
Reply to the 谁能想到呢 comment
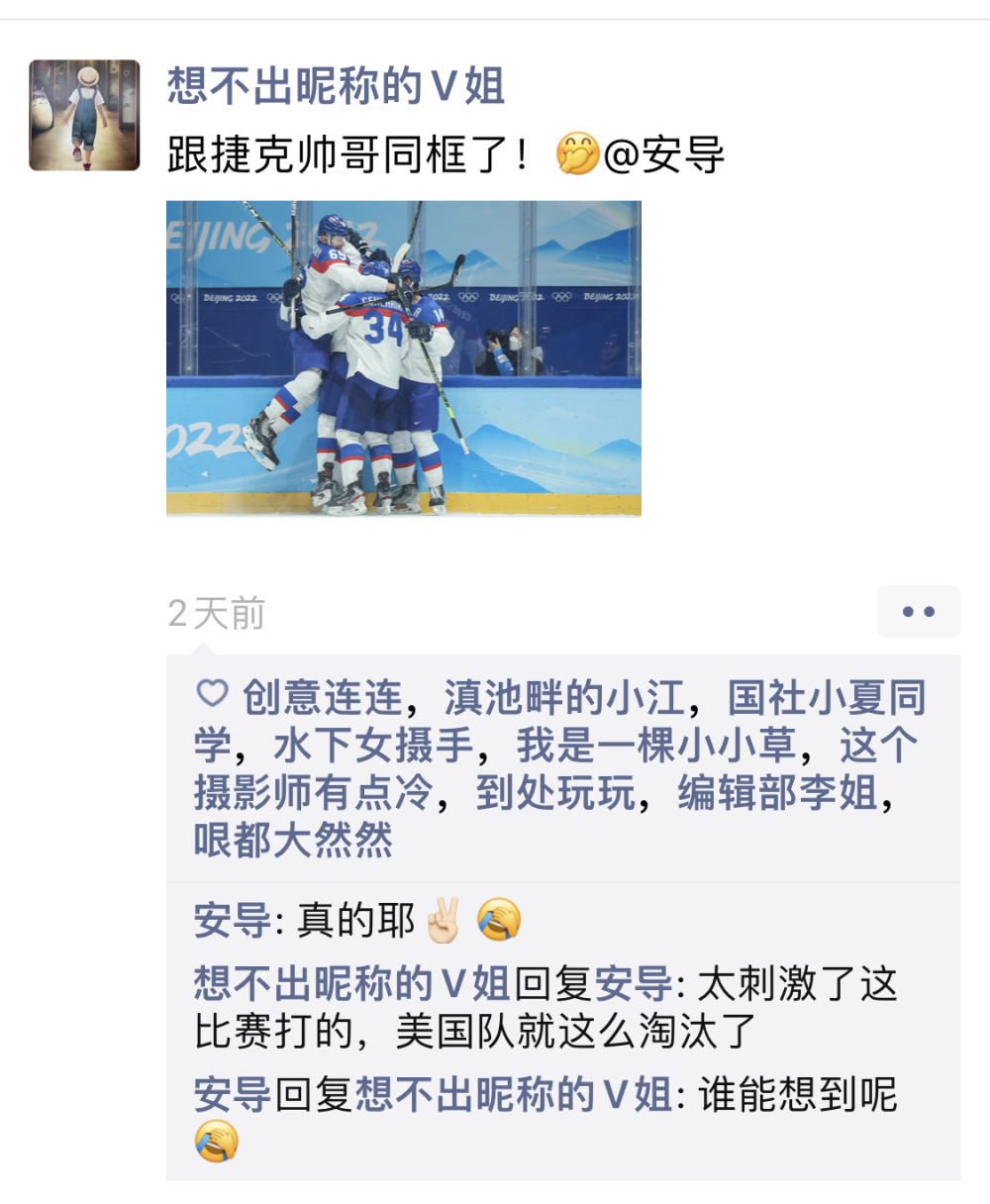coord(563,1119)
